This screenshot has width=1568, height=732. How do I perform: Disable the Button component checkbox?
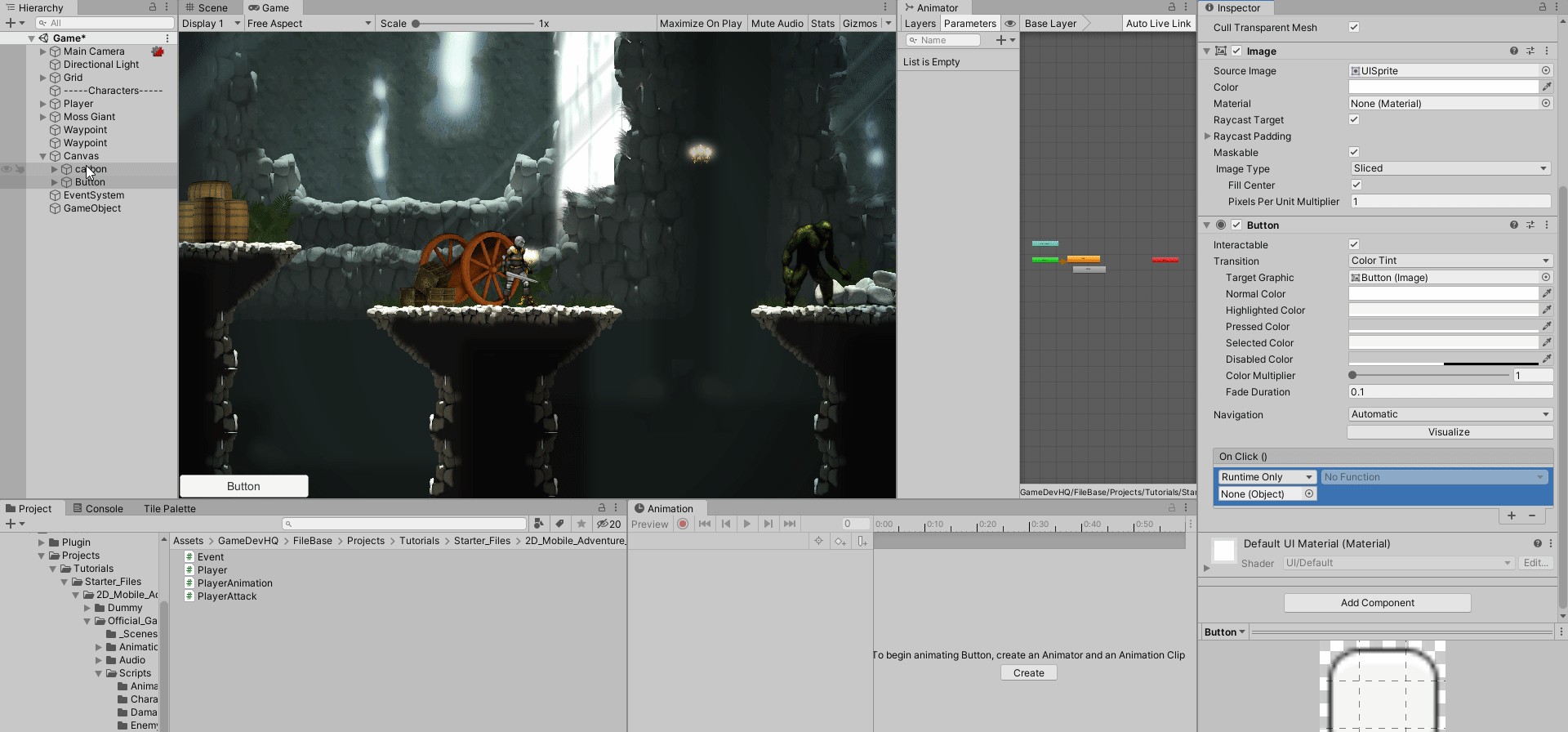point(1236,225)
